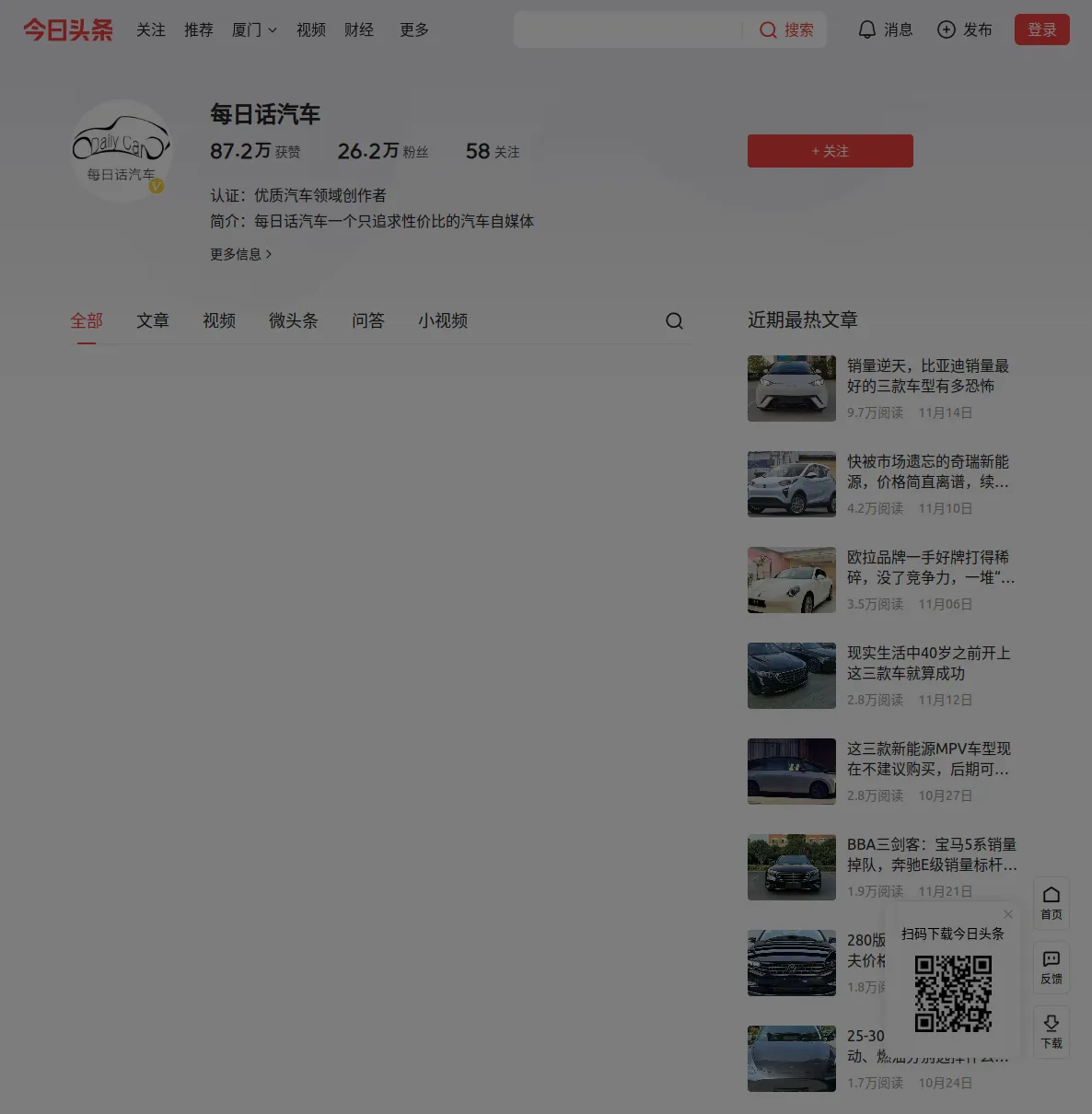The width and height of the screenshot is (1092, 1114).
Task: Click the 87.2万 获赞 count
Action: click(x=255, y=151)
